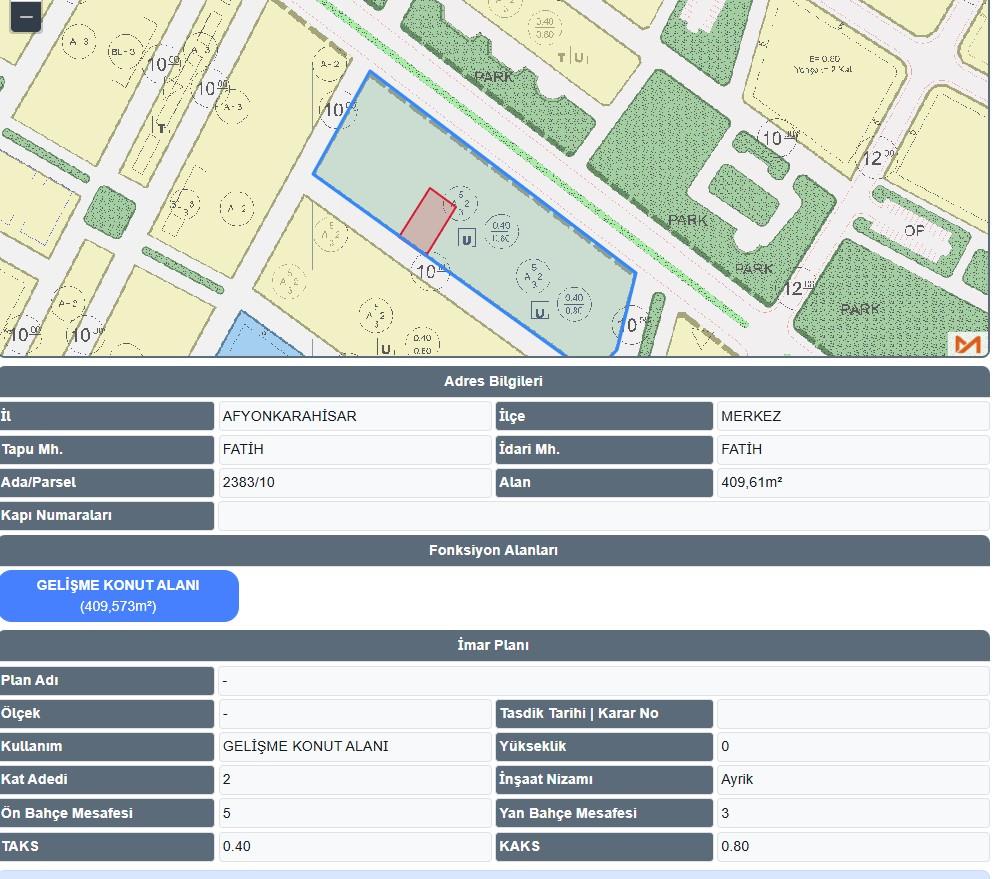Viewport: 996px width, 879px height.
Task: Click the T|U symbol near top park
Action: tap(573, 58)
